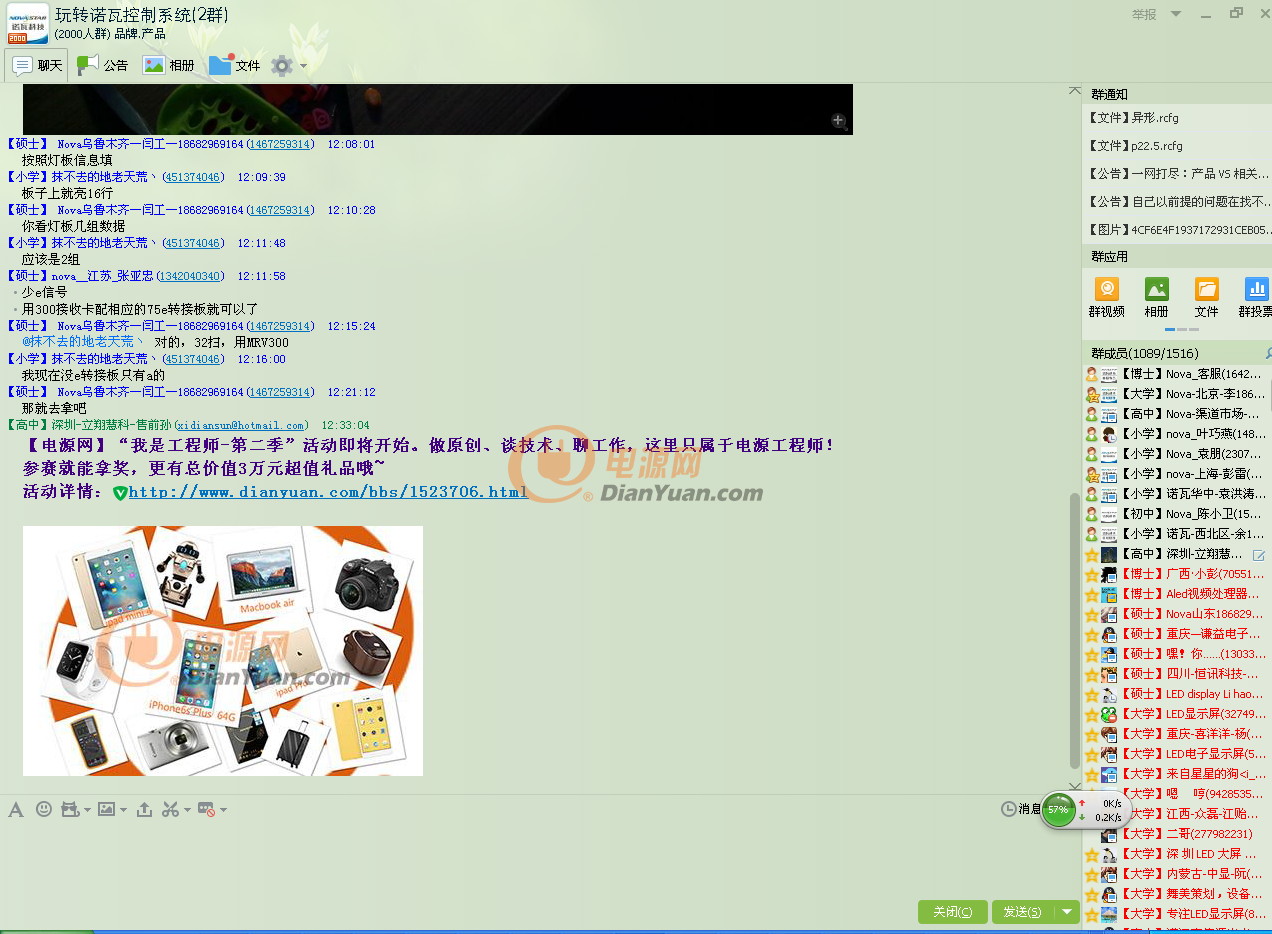Open the 群视频 group video app
This screenshot has width=1272, height=934.
(1107, 298)
